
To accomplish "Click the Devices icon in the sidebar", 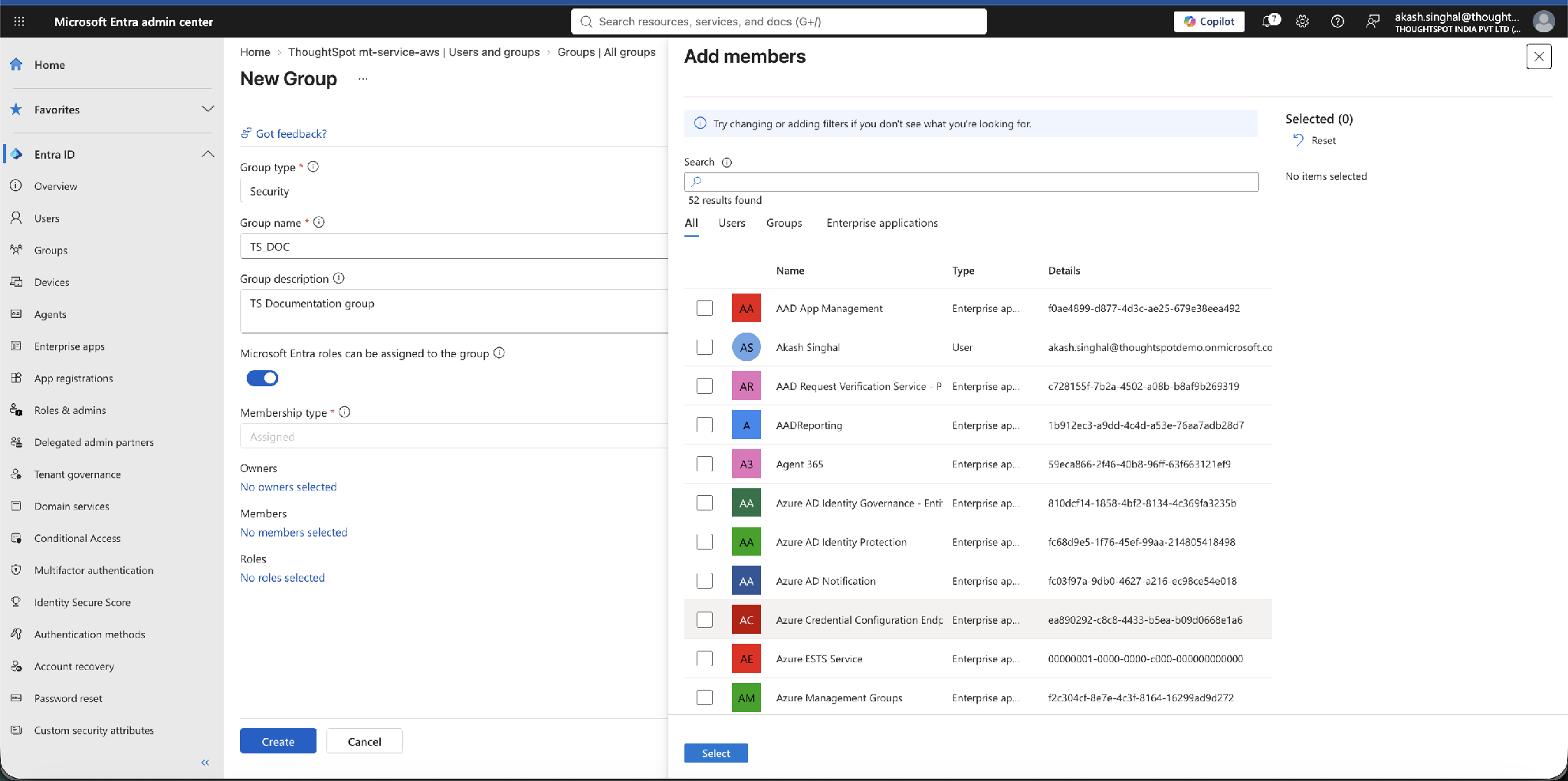I will [16, 282].
